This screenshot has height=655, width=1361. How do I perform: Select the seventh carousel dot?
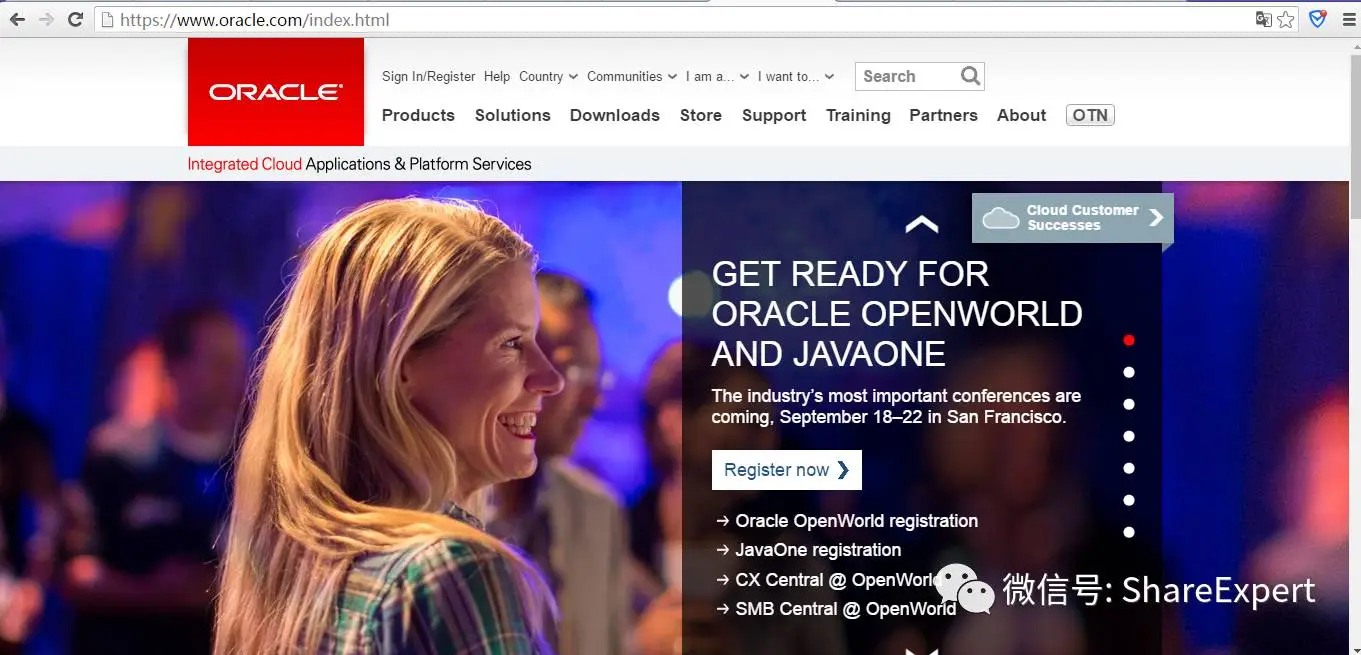[x=1129, y=532]
